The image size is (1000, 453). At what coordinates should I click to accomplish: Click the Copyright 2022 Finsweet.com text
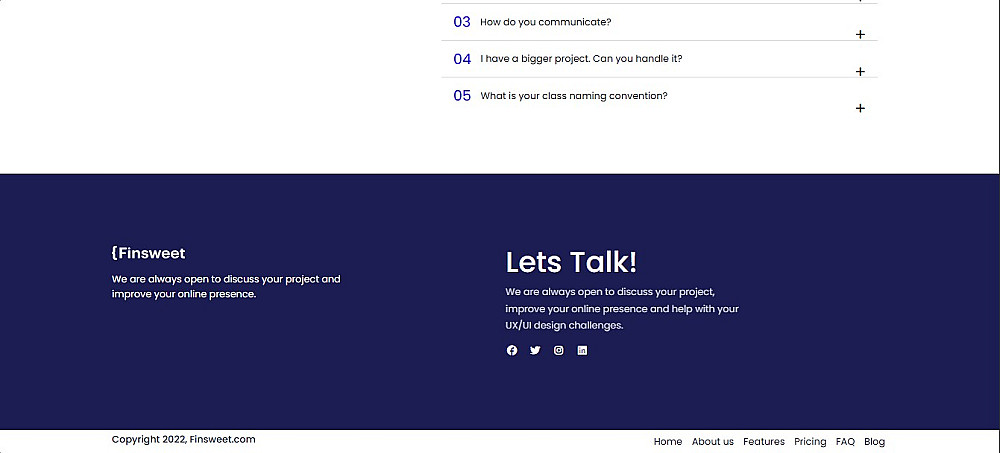point(184,439)
